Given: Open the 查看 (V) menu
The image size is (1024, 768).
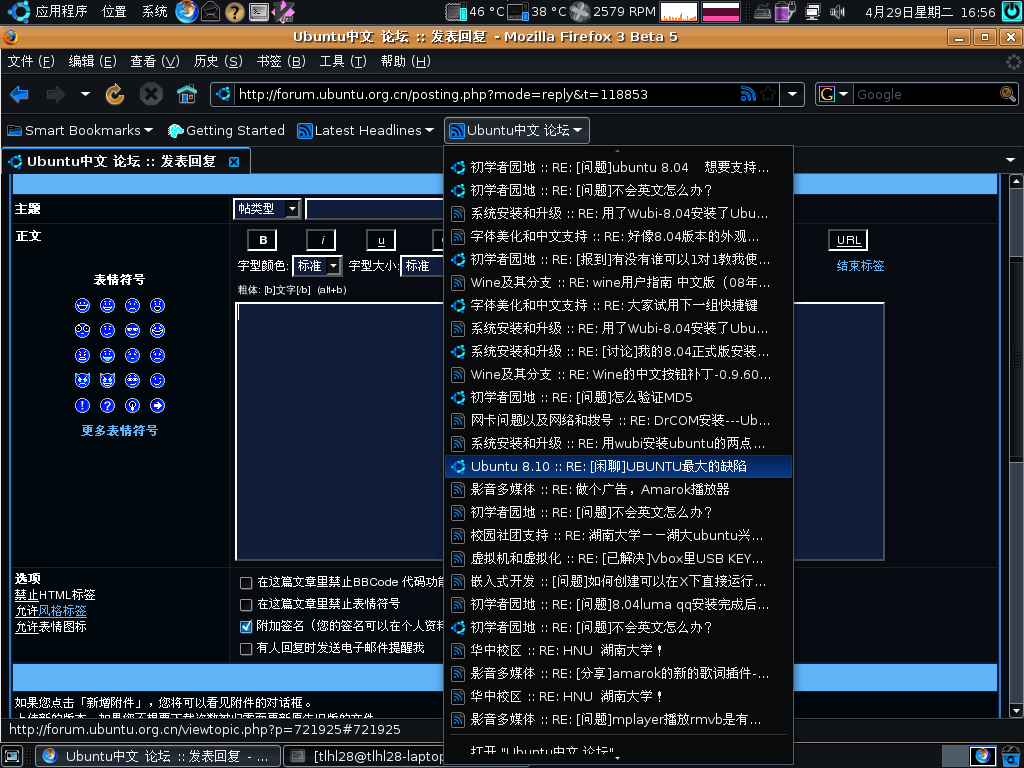Looking at the screenshot, I should [x=154, y=61].
